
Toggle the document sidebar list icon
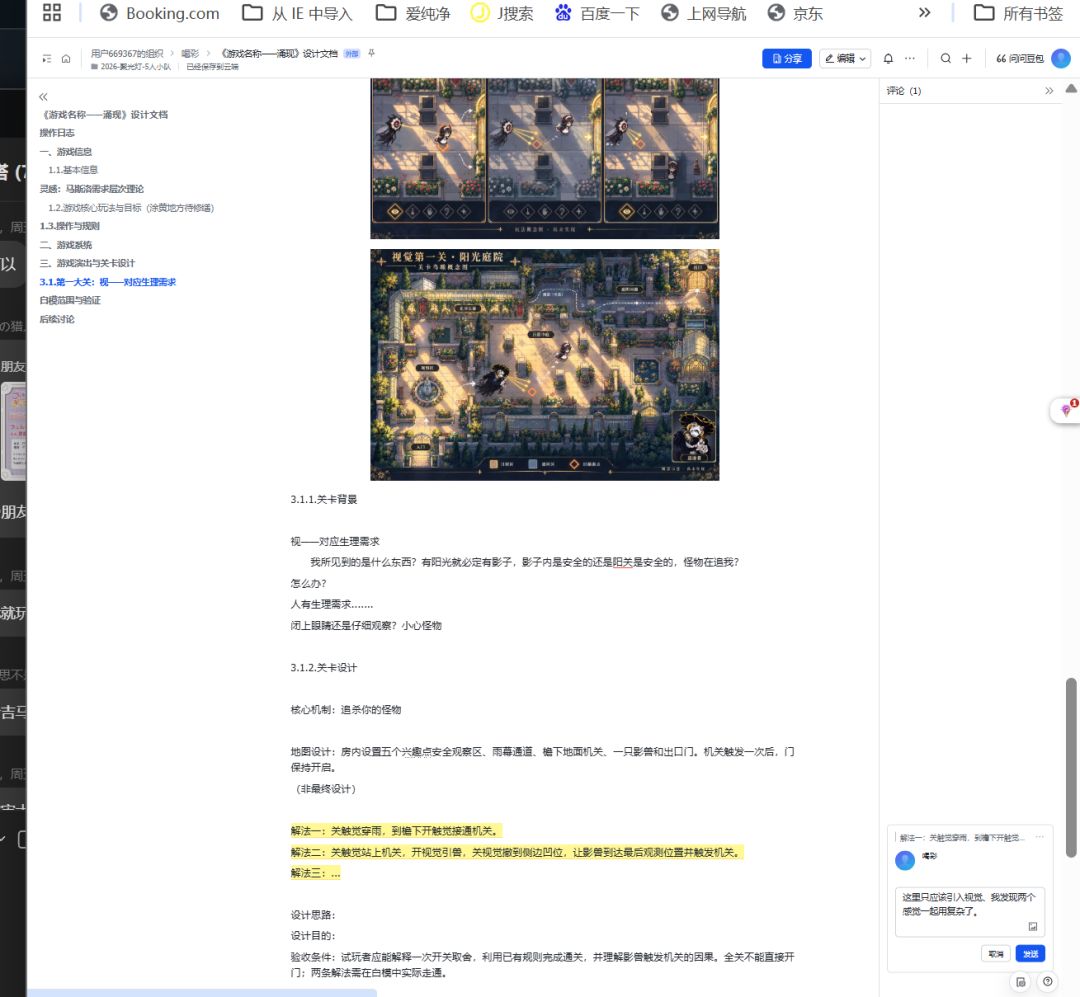[47, 59]
